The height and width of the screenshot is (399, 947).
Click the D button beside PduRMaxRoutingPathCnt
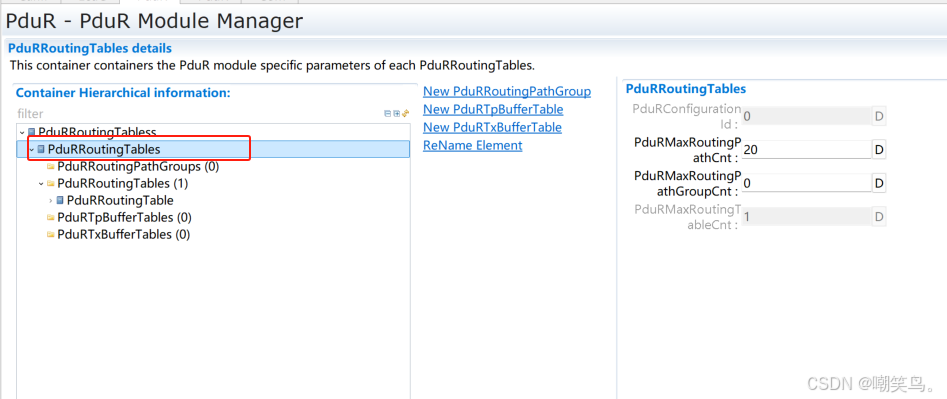879,150
